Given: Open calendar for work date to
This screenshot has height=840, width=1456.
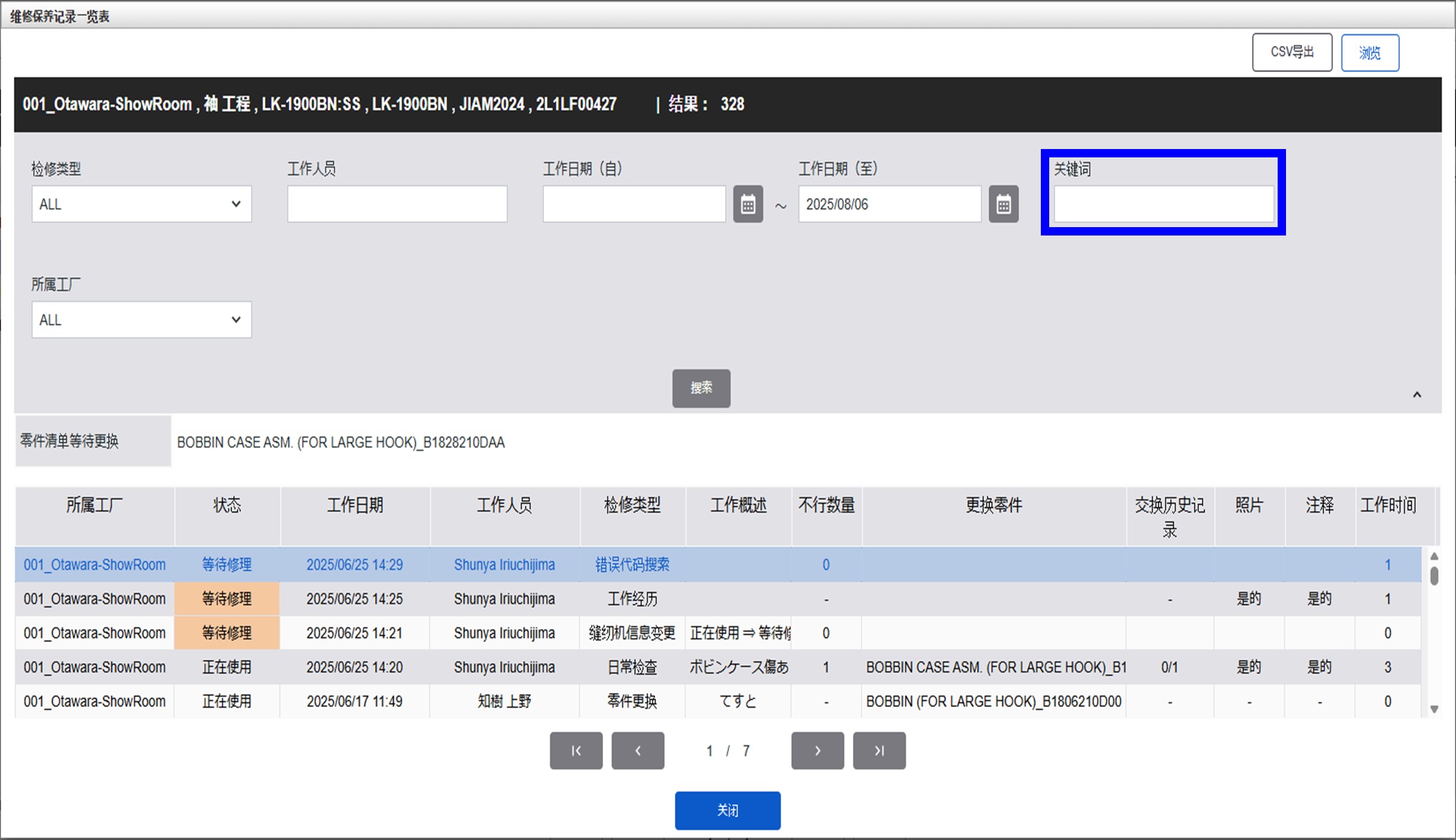Looking at the screenshot, I should click(x=1003, y=204).
